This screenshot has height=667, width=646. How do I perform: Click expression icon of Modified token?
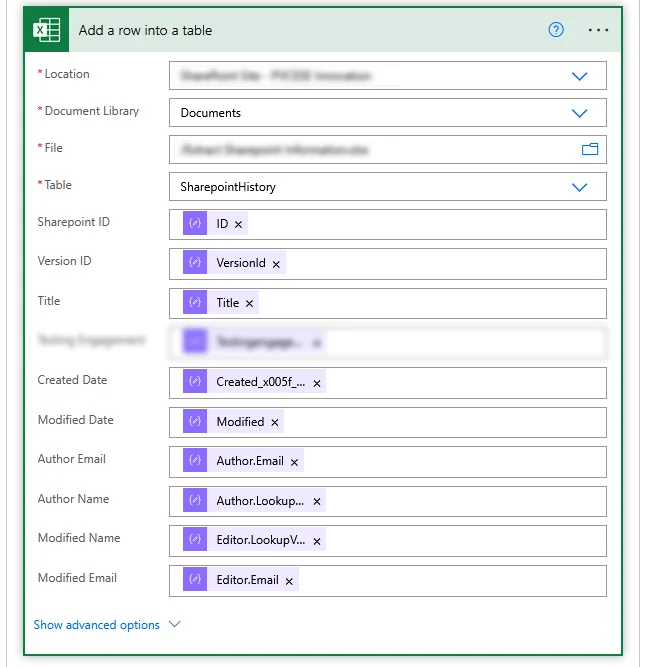tap(195, 421)
